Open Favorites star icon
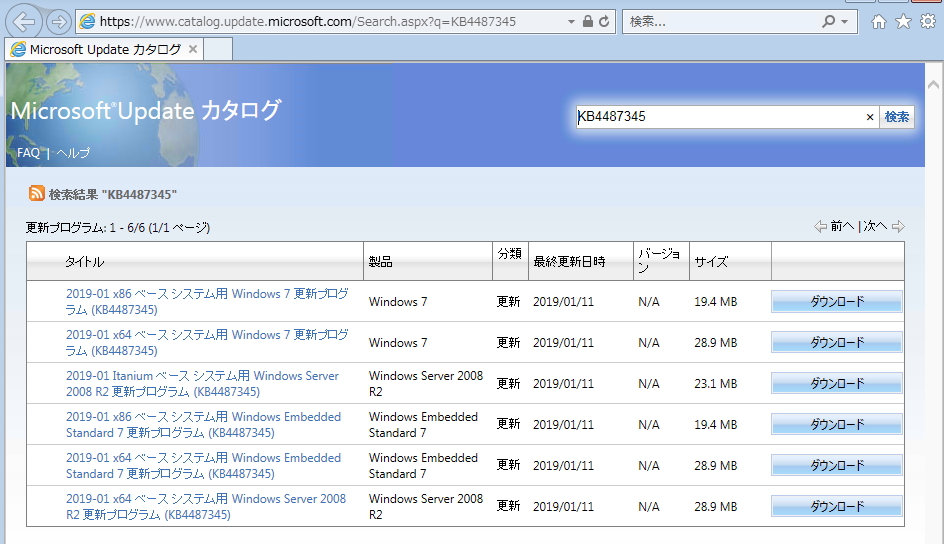Image resolution: width=944 pixels, height=544 pixels. click(903, 22)
